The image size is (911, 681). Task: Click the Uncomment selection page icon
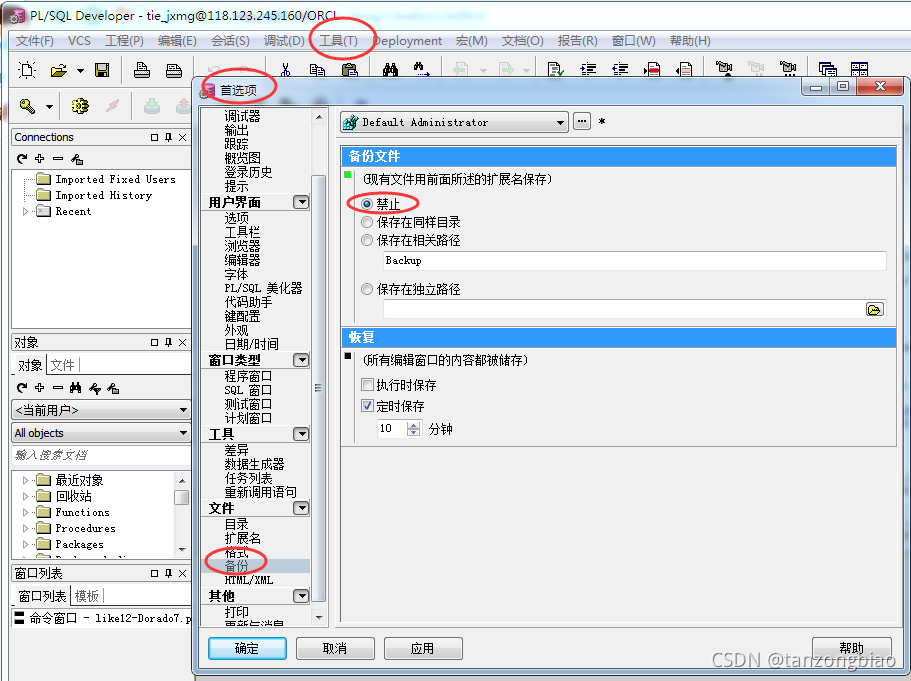(684, 70)
